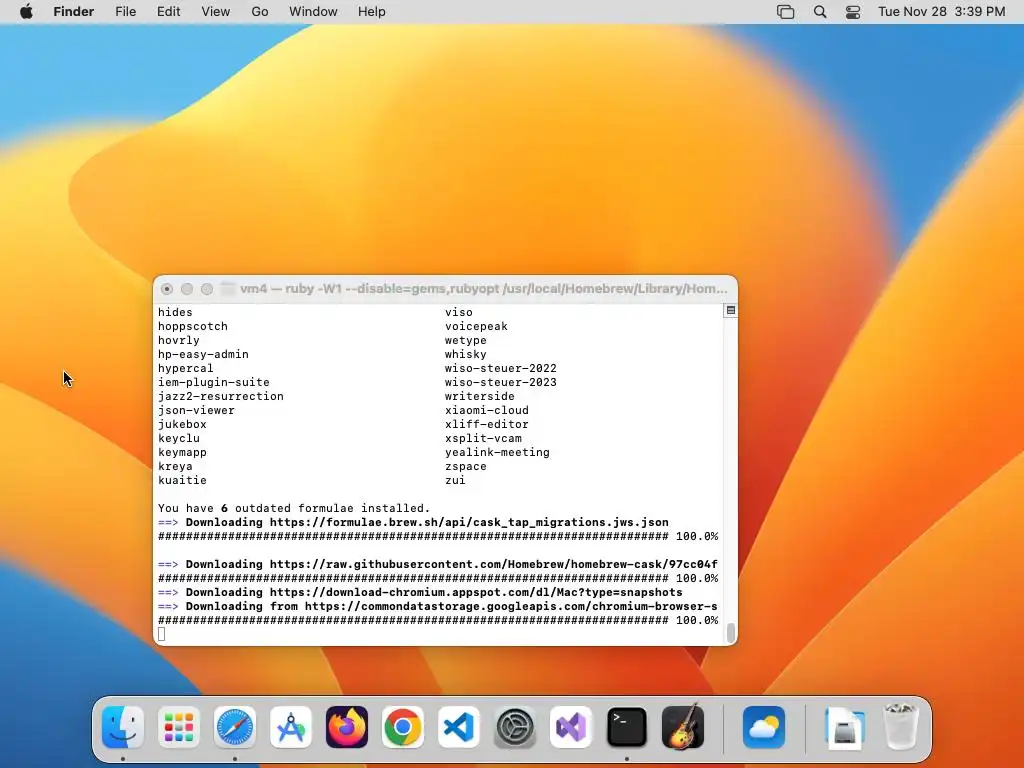The image size is (1024, 768).
Task: Click 'yealink-meeting' in the Terminal output
Action: [x=498, y=453]
